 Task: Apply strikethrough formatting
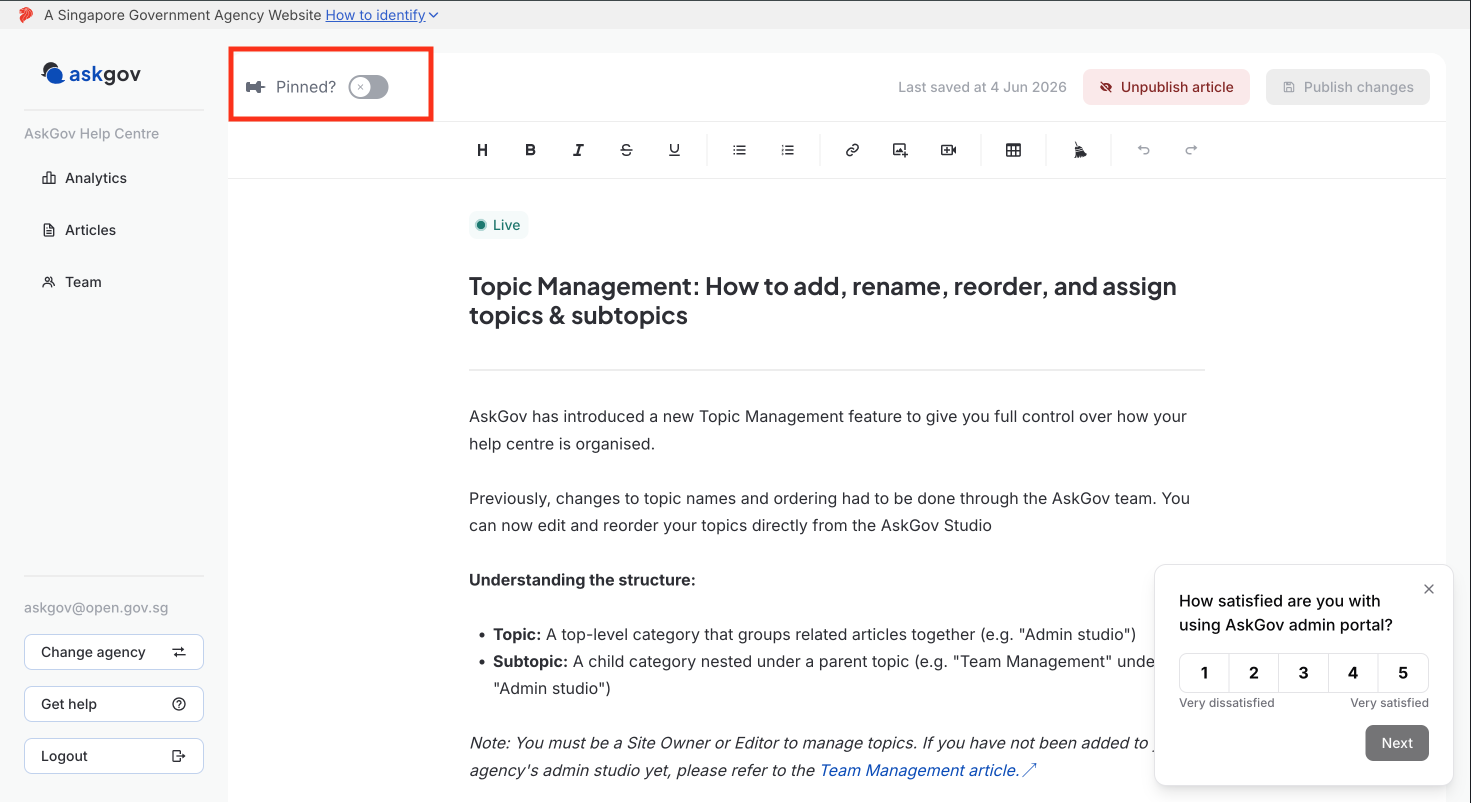[626, 150]
